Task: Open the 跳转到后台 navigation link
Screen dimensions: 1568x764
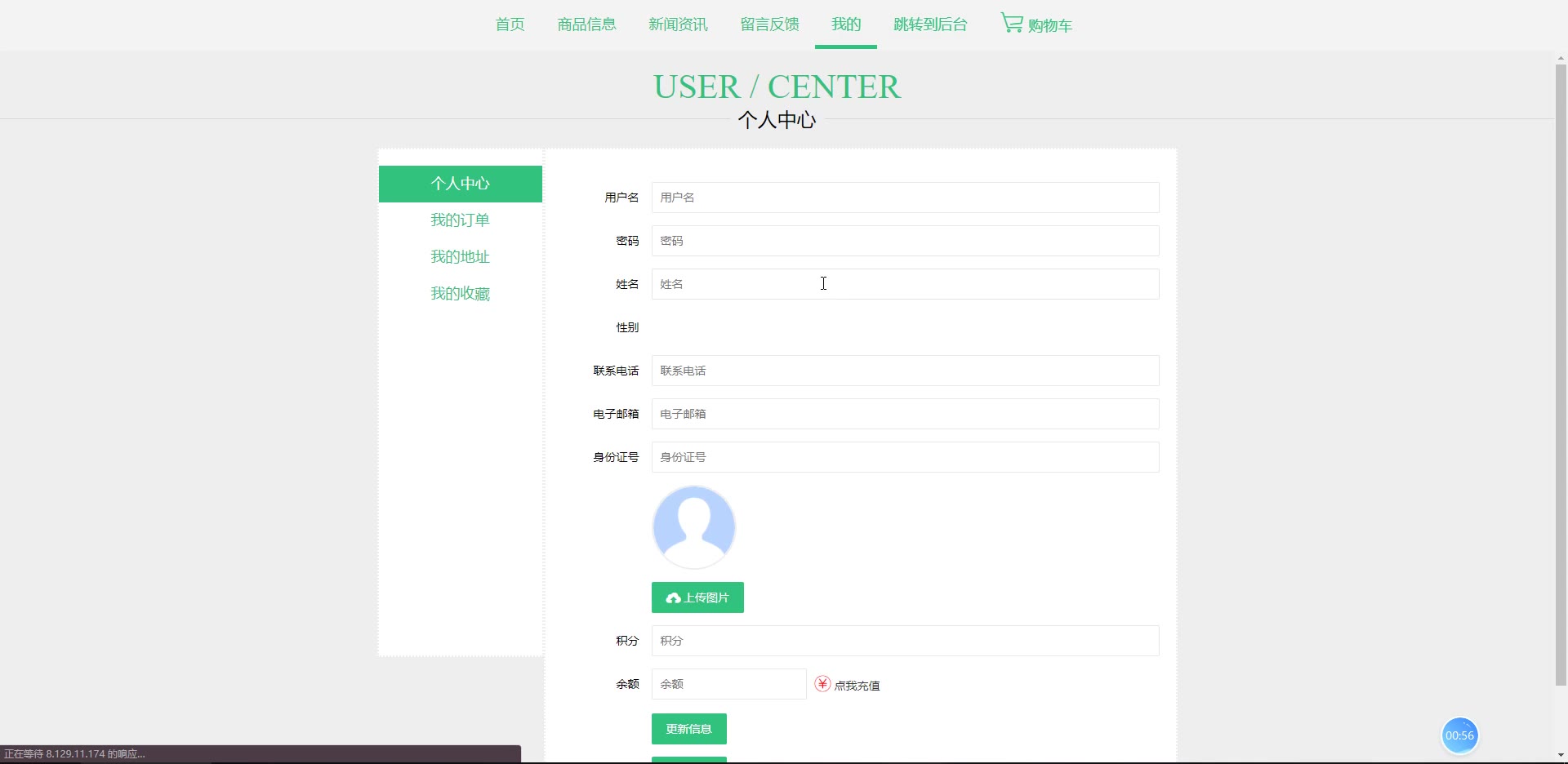Action: (930, 24)
